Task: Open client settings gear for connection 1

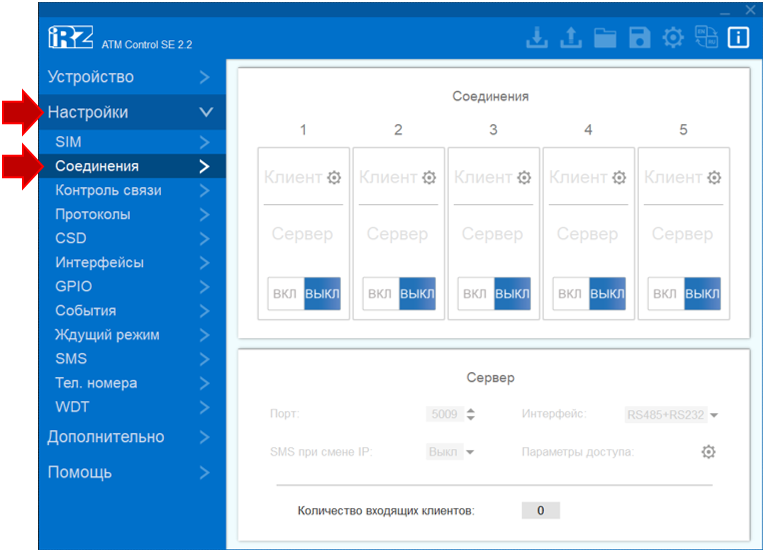Action: pyautogui.click(x=334, y=177)
